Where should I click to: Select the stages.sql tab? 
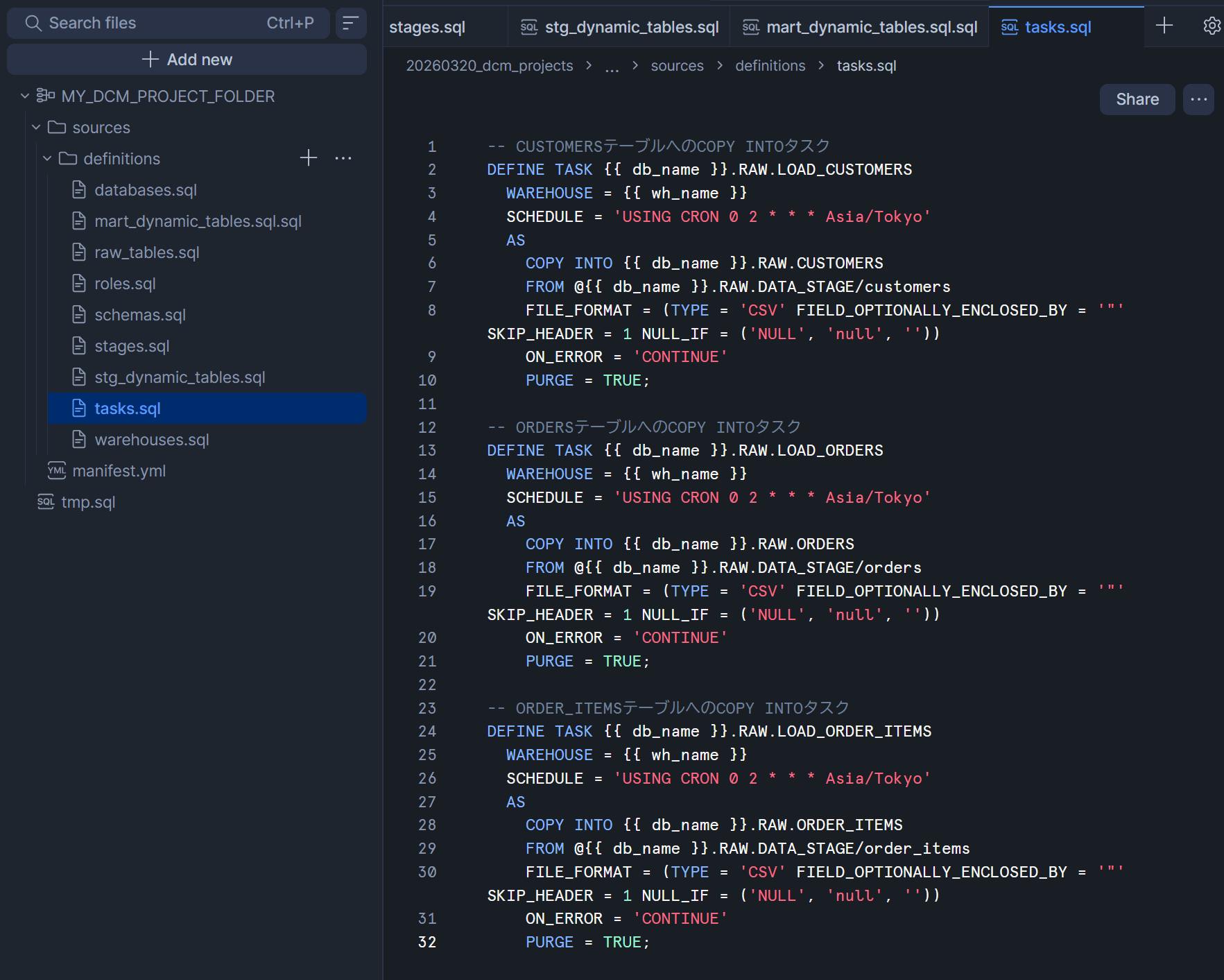(x=427, y=27)
